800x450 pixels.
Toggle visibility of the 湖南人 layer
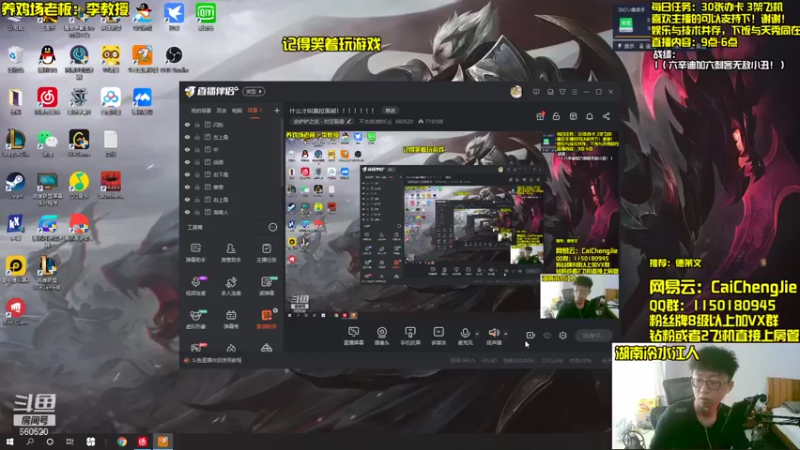tap(187, 212)
